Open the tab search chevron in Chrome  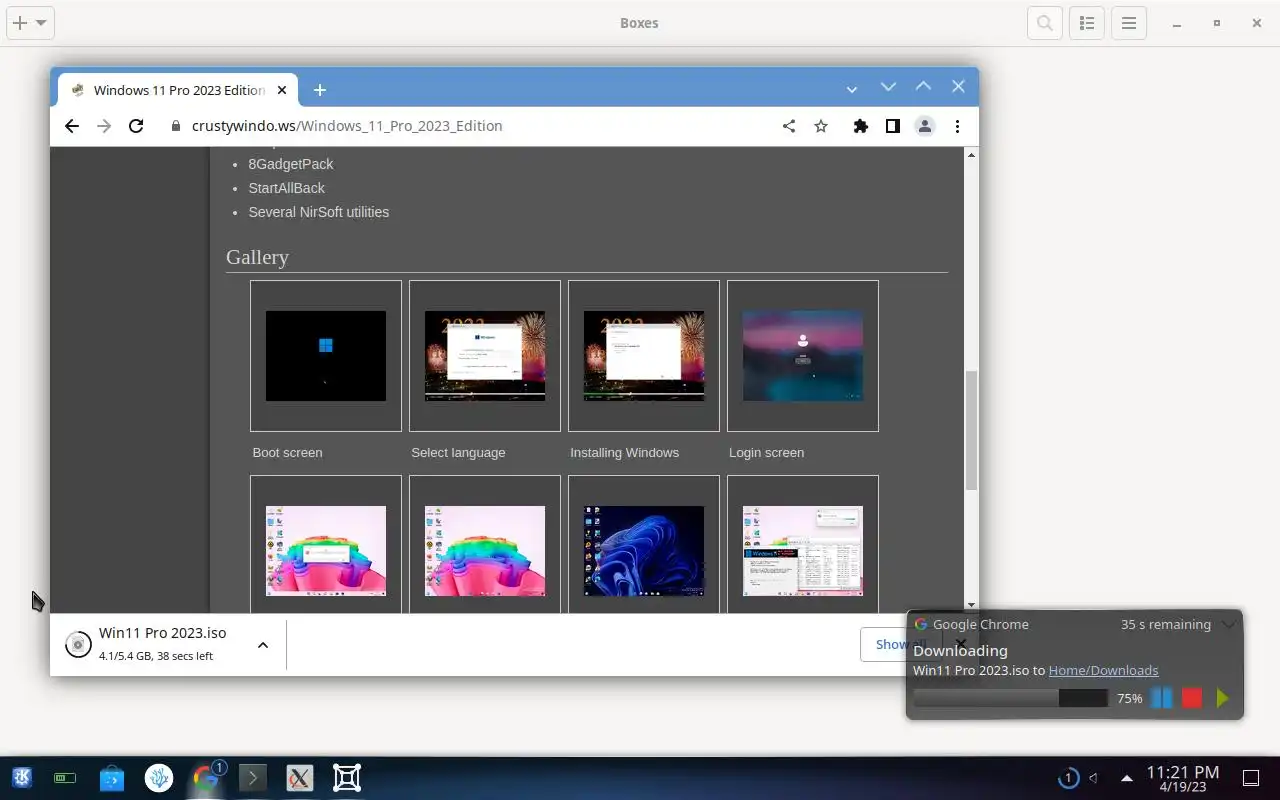(x=852, y=90)
